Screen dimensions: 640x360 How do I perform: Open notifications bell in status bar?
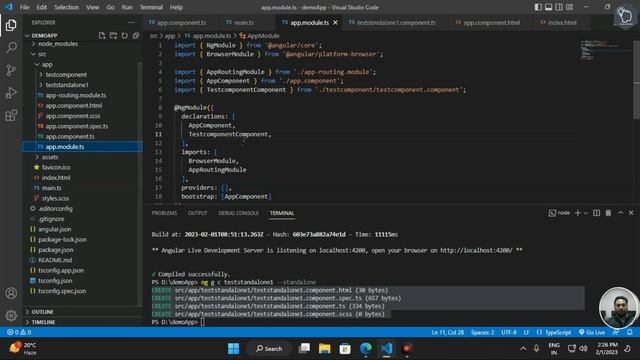pyautogui.click(x=630, y=332)
